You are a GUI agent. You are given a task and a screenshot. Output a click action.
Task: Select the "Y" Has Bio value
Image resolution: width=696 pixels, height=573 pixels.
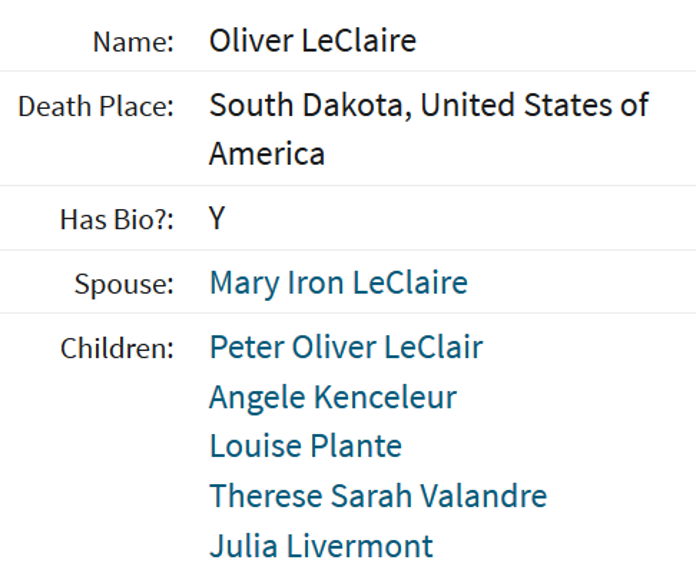(217, 218)
